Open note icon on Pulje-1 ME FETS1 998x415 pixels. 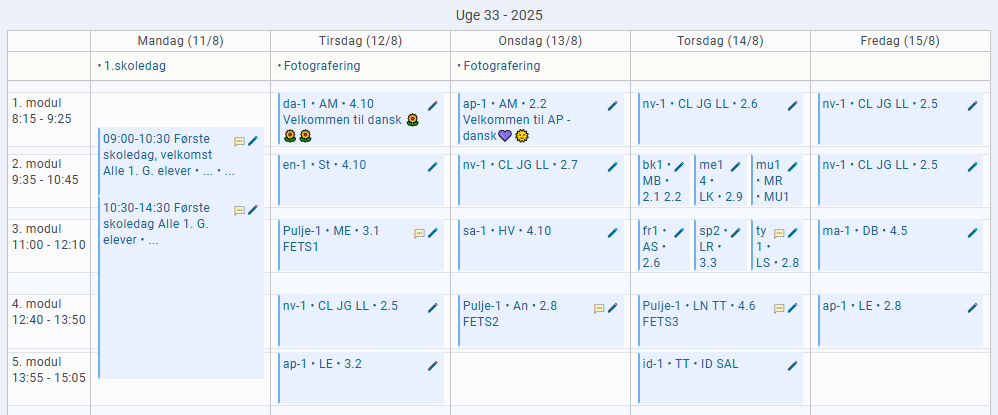click(x=419, y=234)
